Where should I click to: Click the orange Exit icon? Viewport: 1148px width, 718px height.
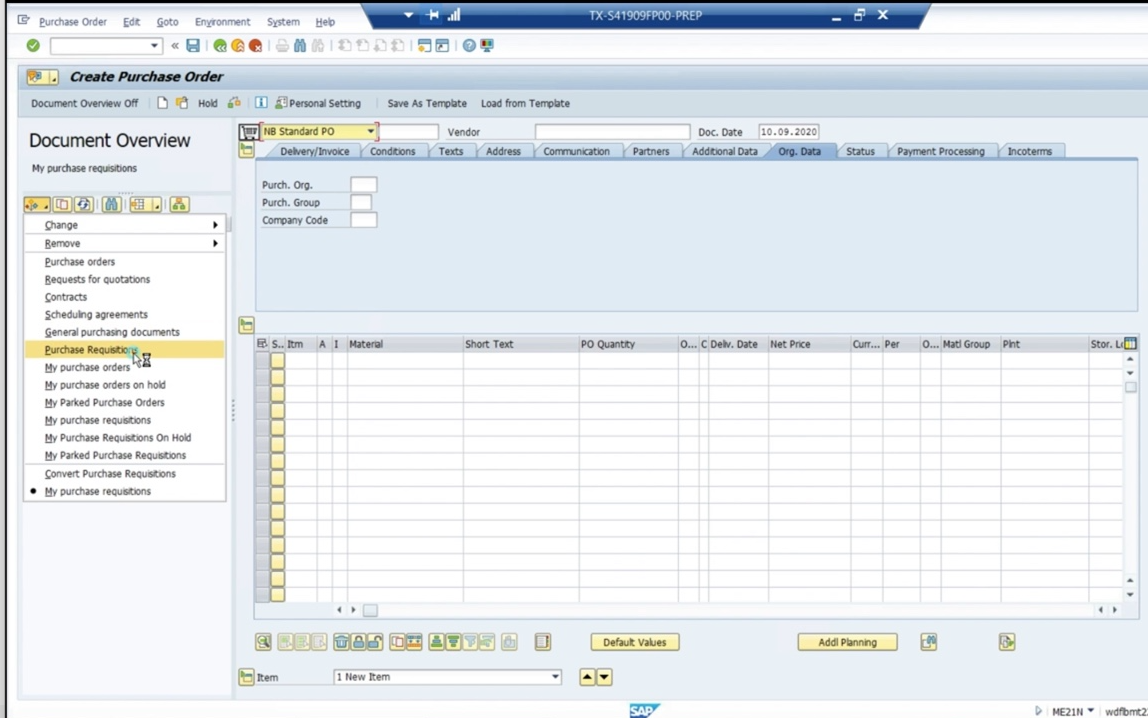tap(238, 45)
